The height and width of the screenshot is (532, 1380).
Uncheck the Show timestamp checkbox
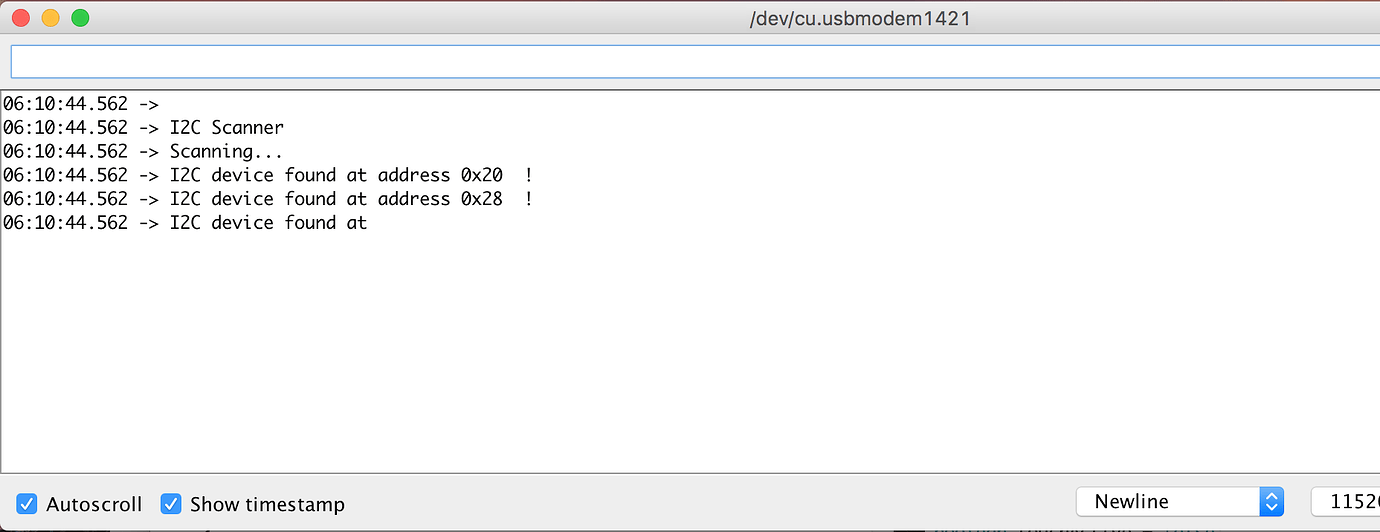coord(172,504)
